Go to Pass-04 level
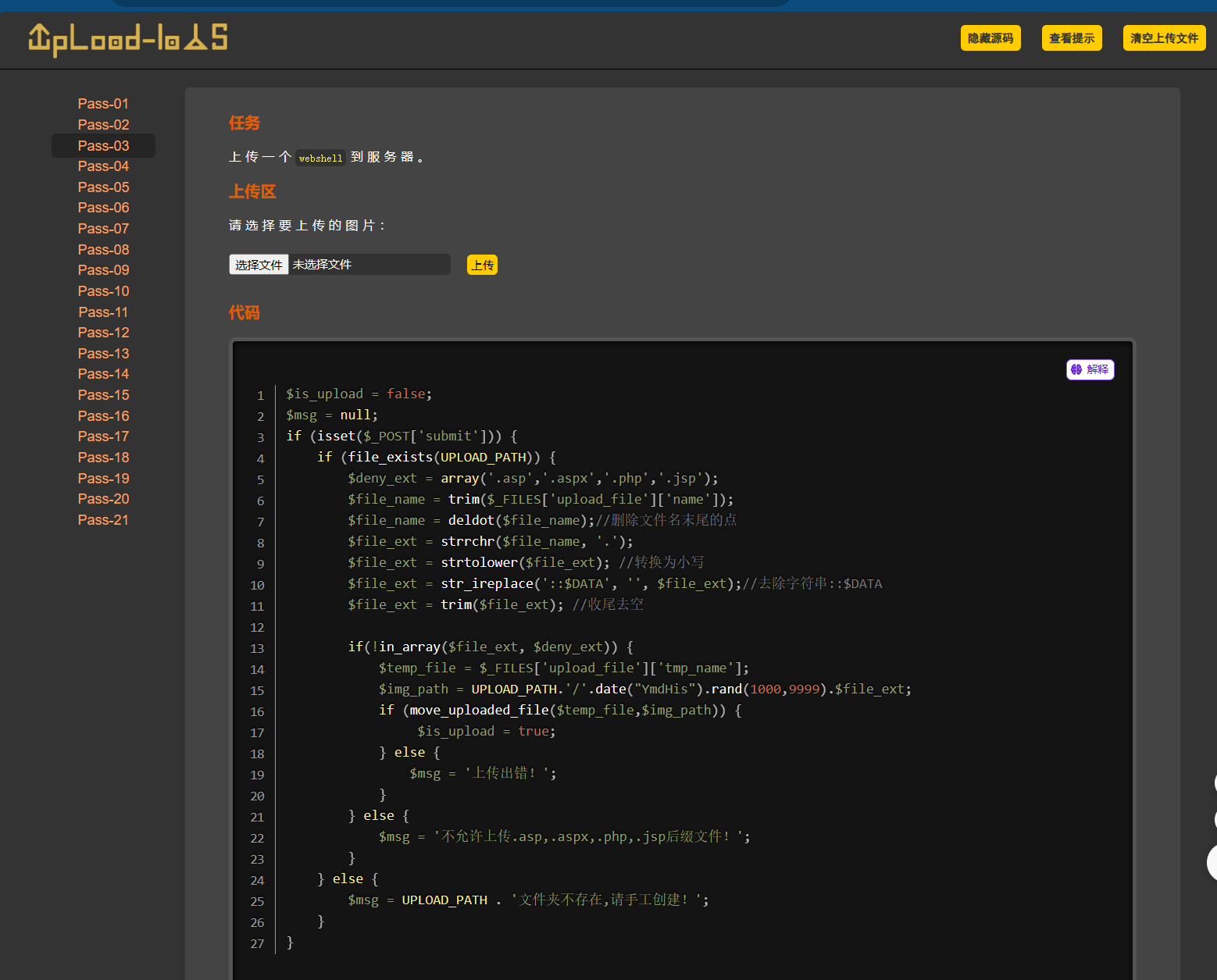The width and height of the screenshot is (1217, 980). pyautogui.click(x=103, y=166)
